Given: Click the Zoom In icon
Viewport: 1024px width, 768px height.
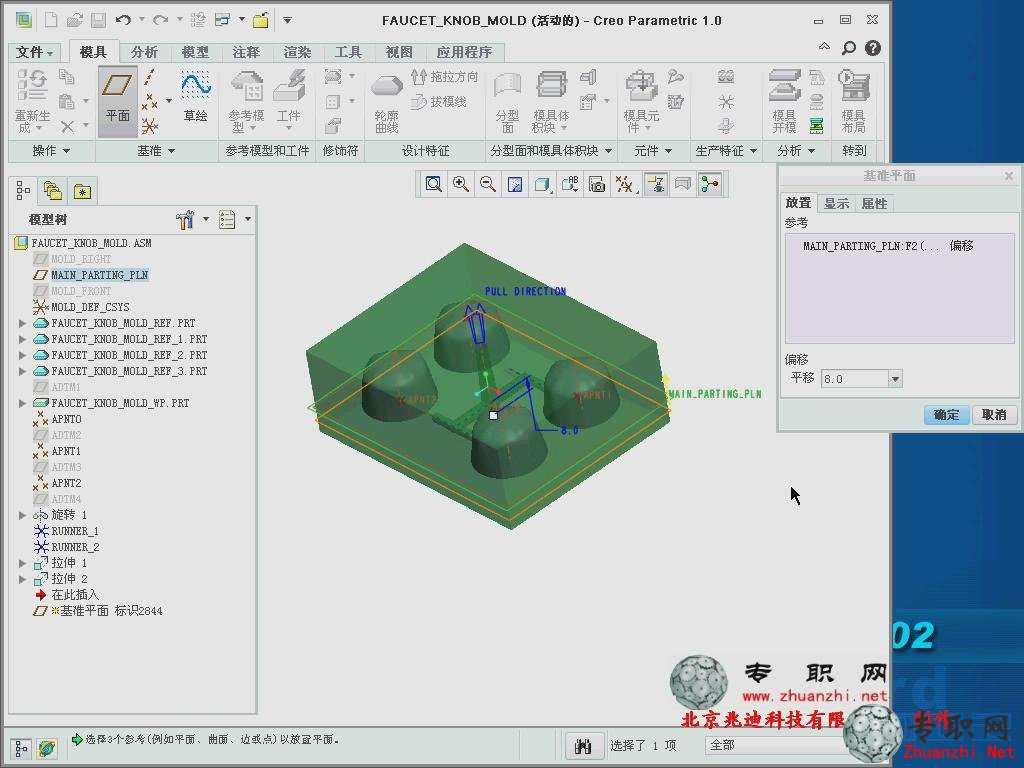Looking at the screenshot, I should [x=460, y=184].
